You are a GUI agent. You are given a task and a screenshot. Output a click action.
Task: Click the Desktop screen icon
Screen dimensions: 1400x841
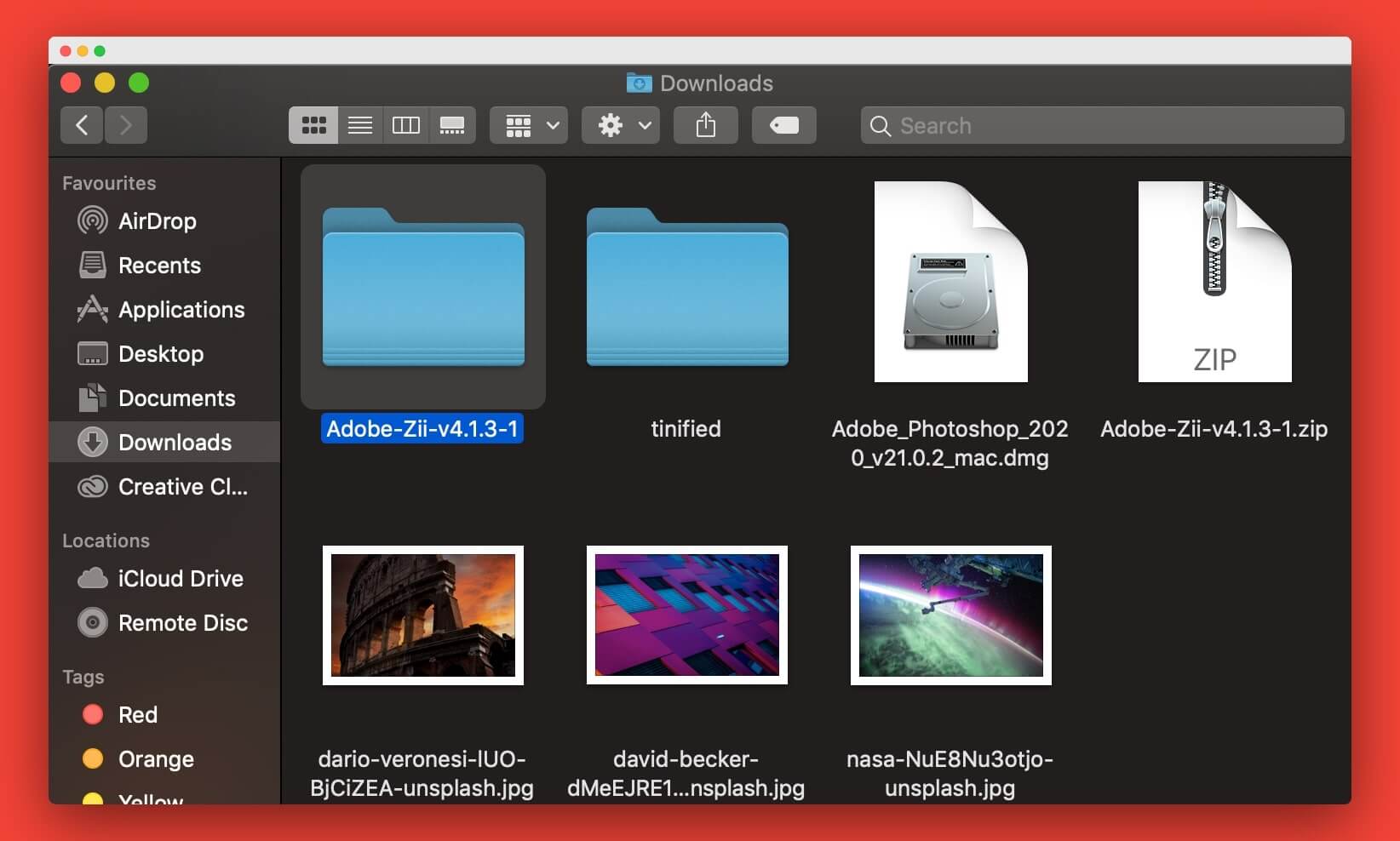93,353
